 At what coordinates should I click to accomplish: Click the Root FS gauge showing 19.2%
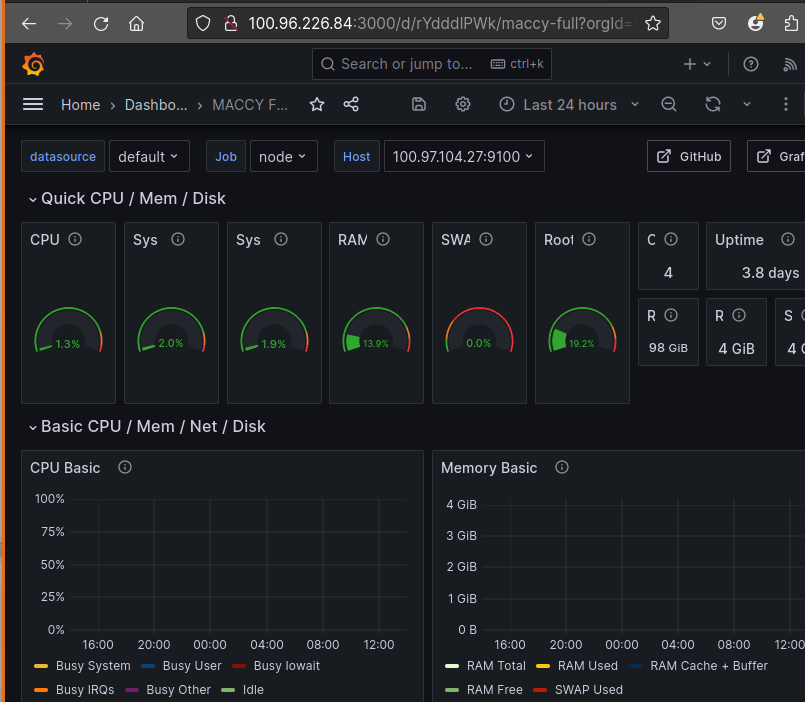click(582, 331)
